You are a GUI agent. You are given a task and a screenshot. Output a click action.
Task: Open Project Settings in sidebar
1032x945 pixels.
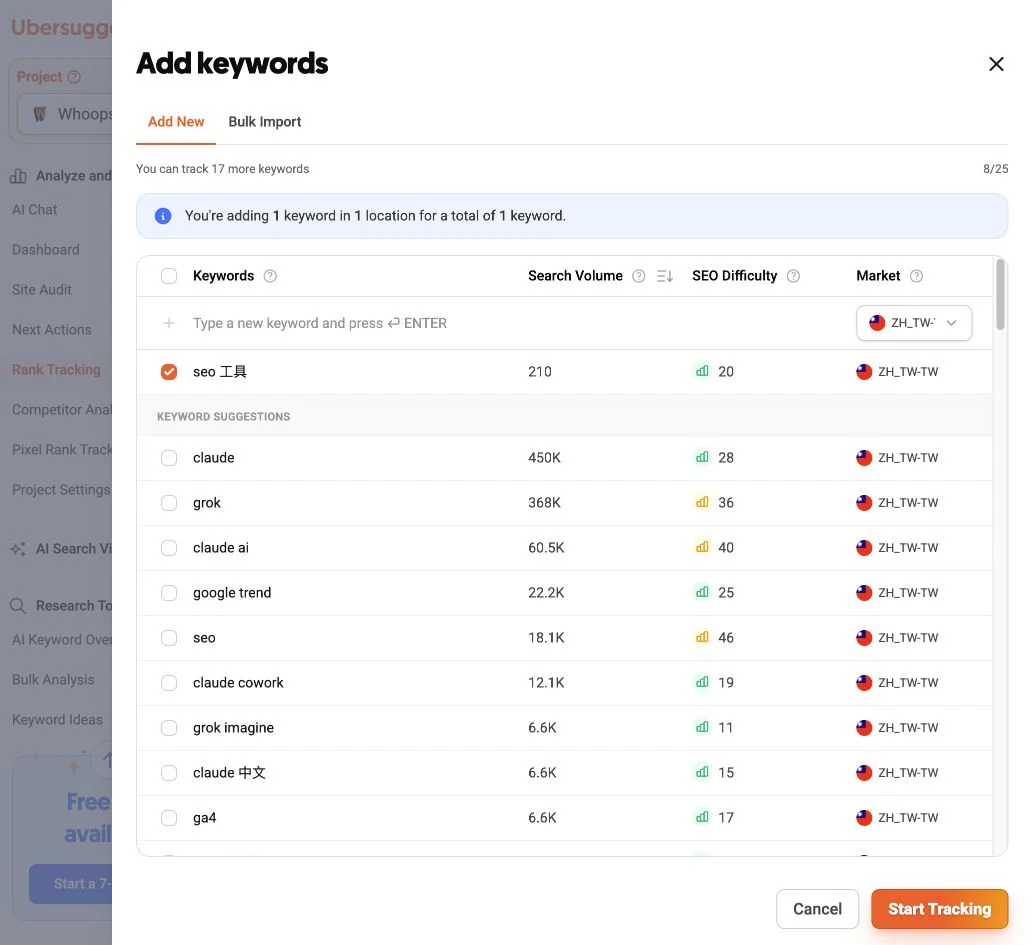(x=61, y=490)
